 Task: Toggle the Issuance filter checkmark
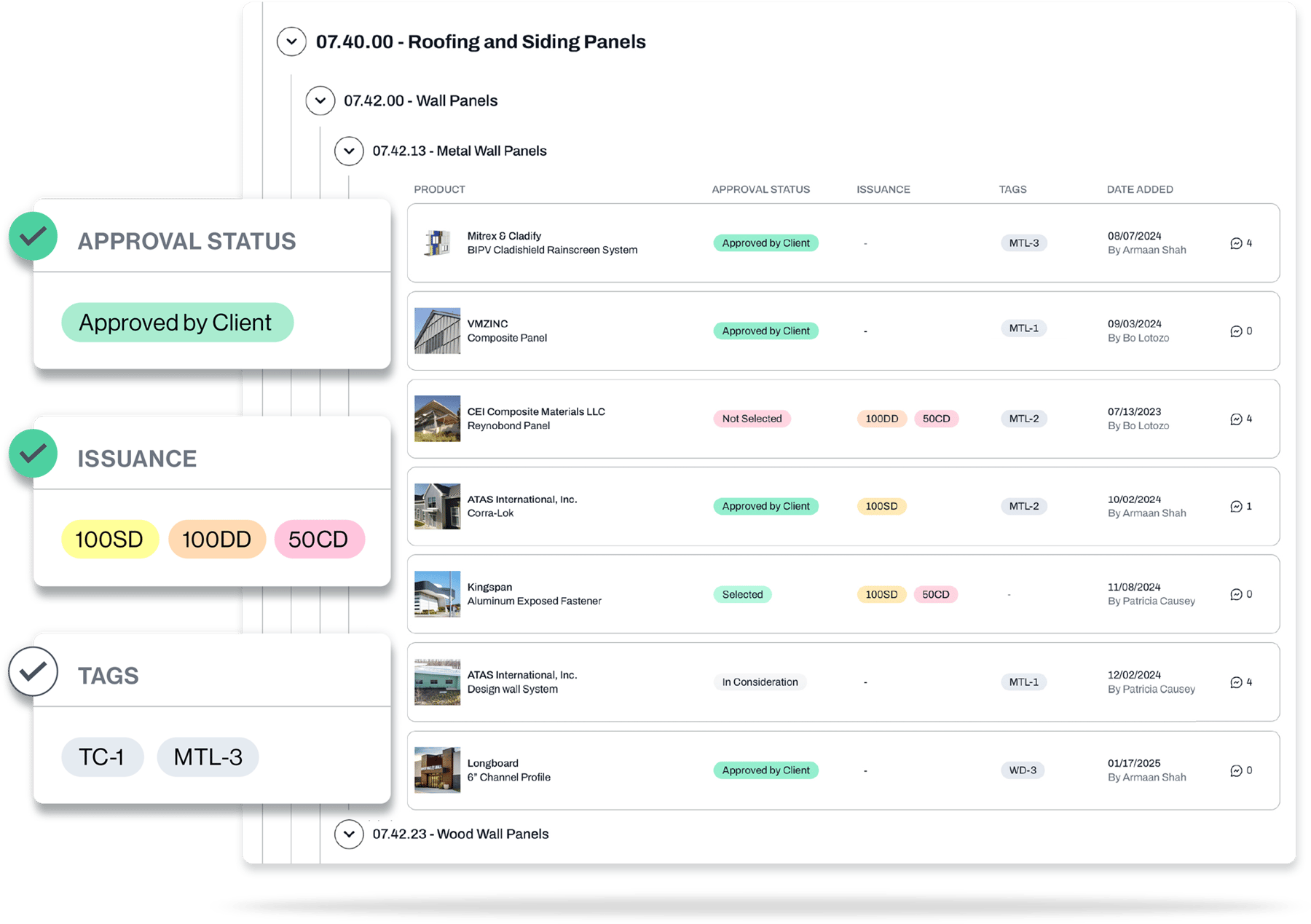pyautogui.click(x=32, y=454)
